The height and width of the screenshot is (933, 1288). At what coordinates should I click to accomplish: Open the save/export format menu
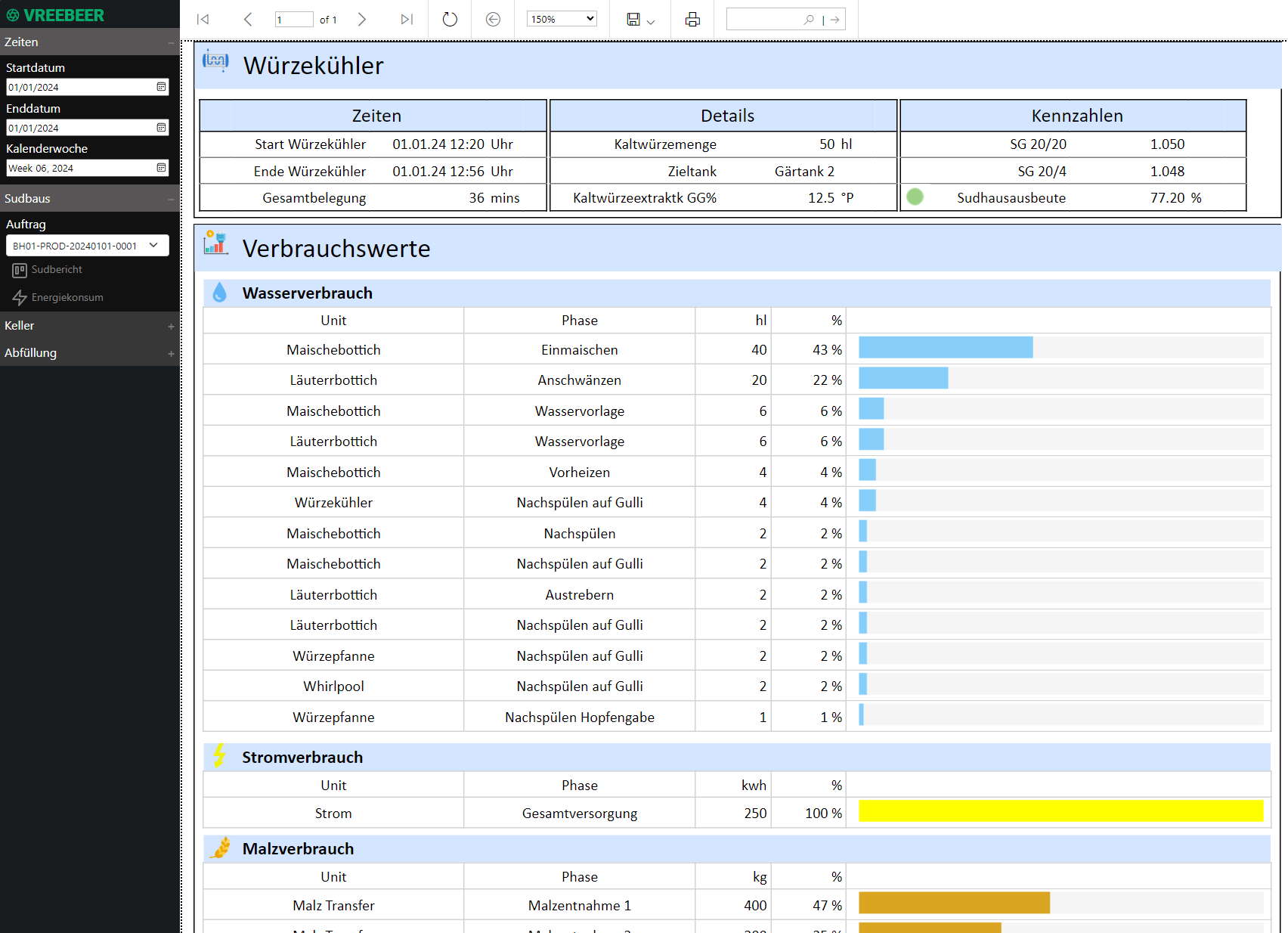(640, 20)
